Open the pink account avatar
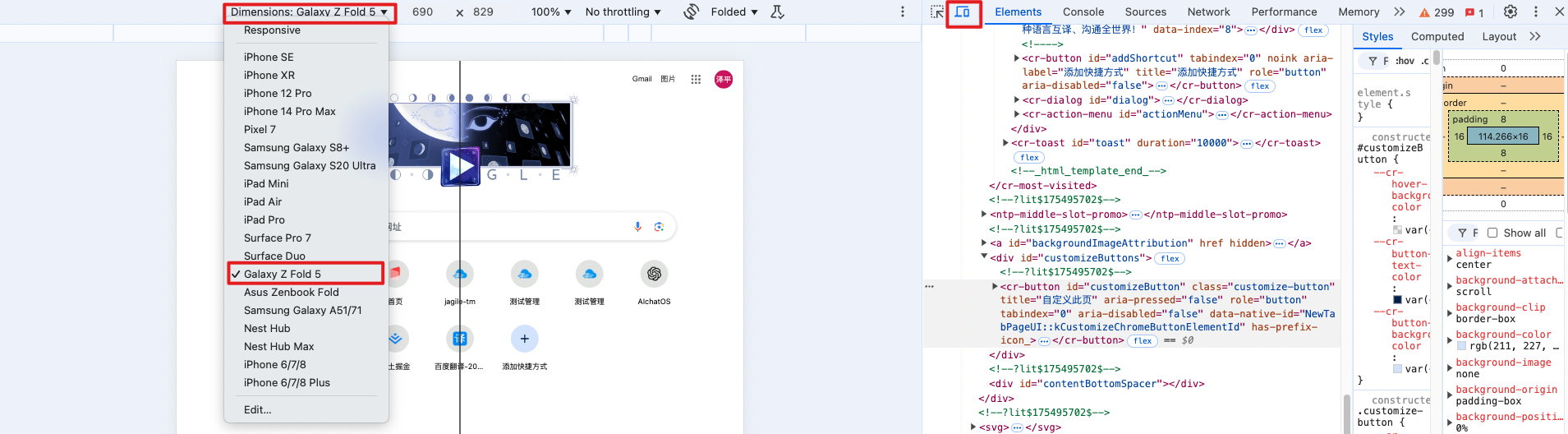Screen dimensions: 1568x434 coord(724,80)
